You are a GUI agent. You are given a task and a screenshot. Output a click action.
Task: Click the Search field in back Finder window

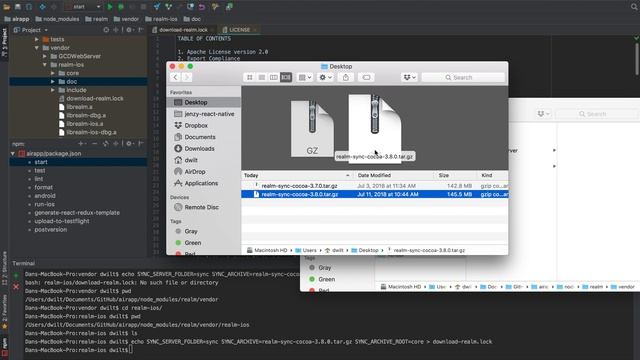(x=597, y=114)
